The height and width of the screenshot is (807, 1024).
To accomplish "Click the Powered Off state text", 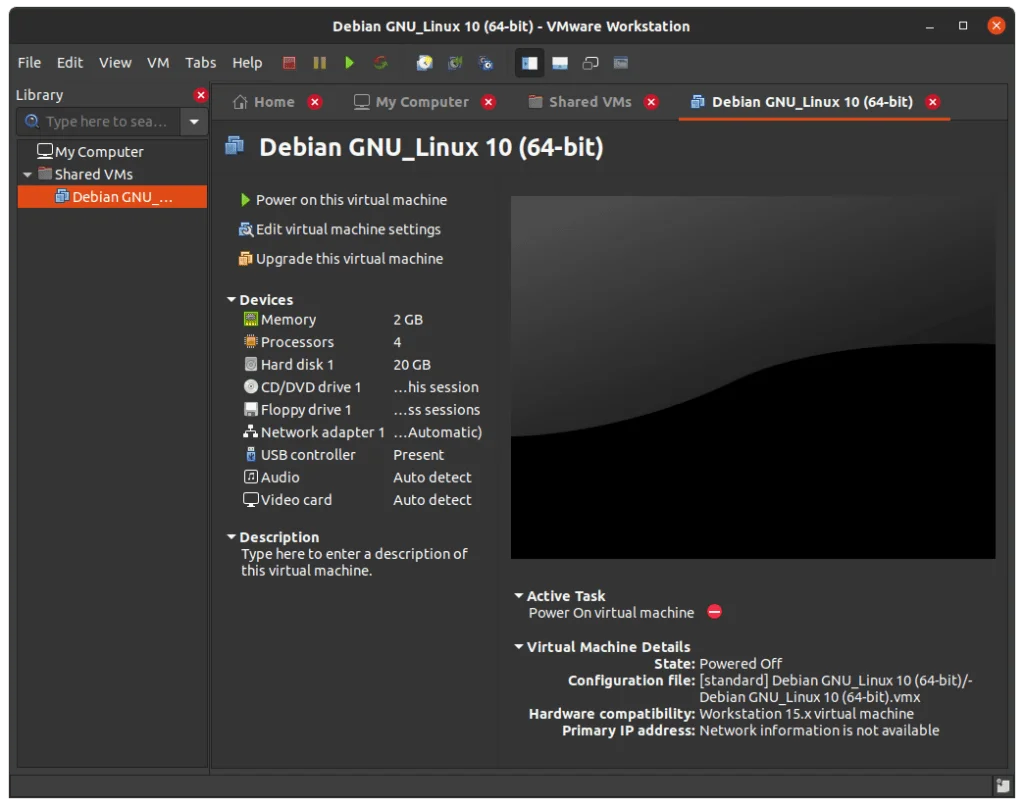I will (x=741, y=663).
